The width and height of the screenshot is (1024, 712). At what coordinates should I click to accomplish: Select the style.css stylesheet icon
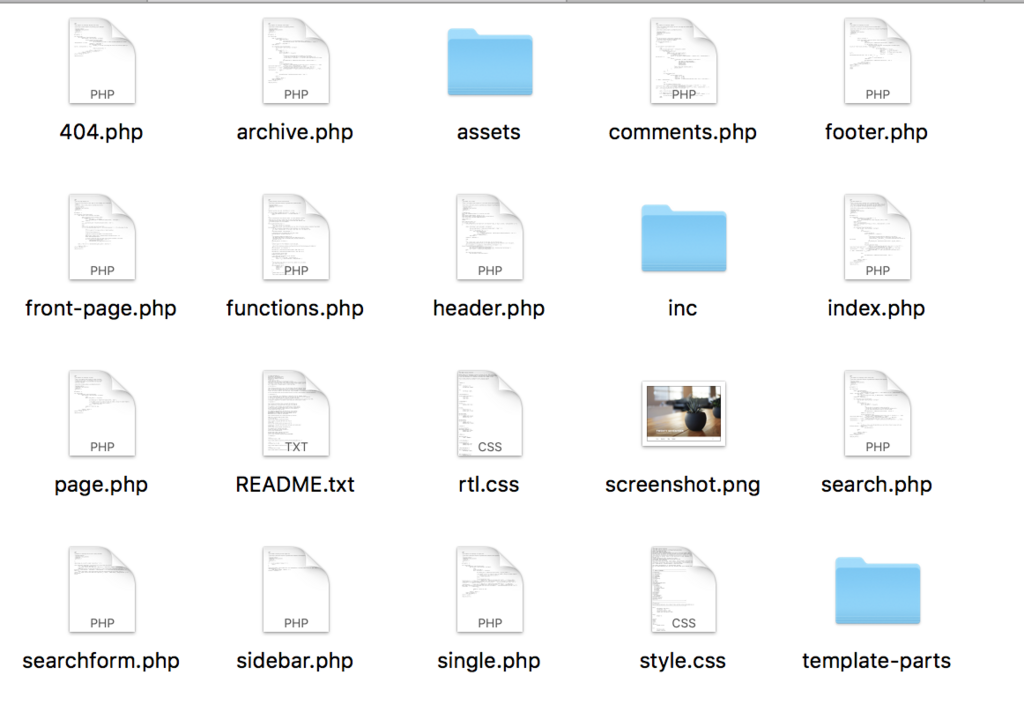[683, 590]
